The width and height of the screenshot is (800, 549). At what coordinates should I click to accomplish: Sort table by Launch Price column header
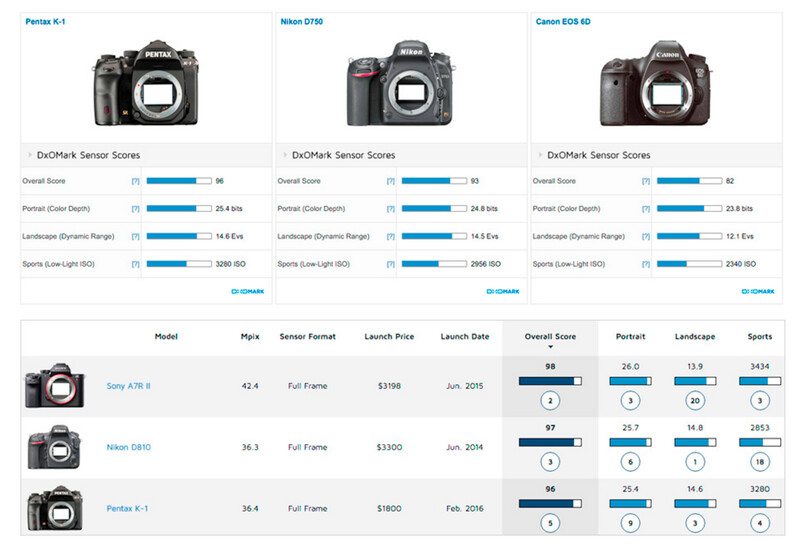pos(389,336)
